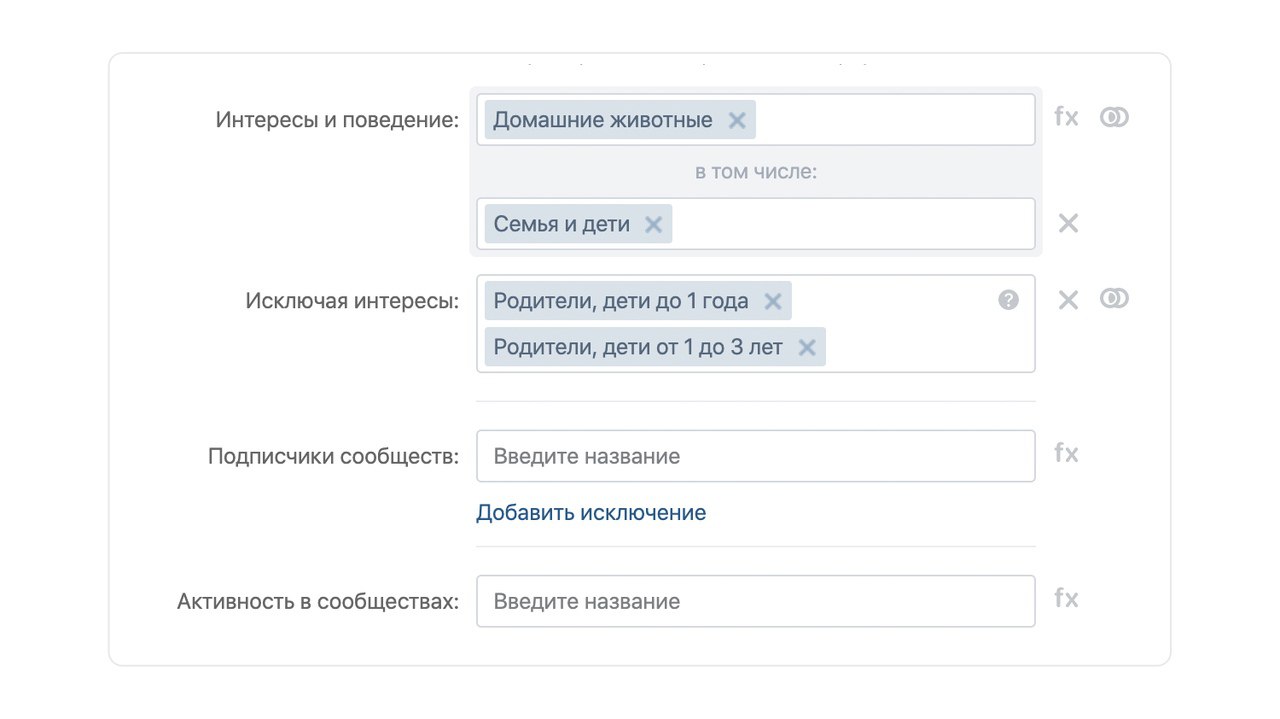Click the в том числе caption
The image size is (1280, 719).
[756, 172]
